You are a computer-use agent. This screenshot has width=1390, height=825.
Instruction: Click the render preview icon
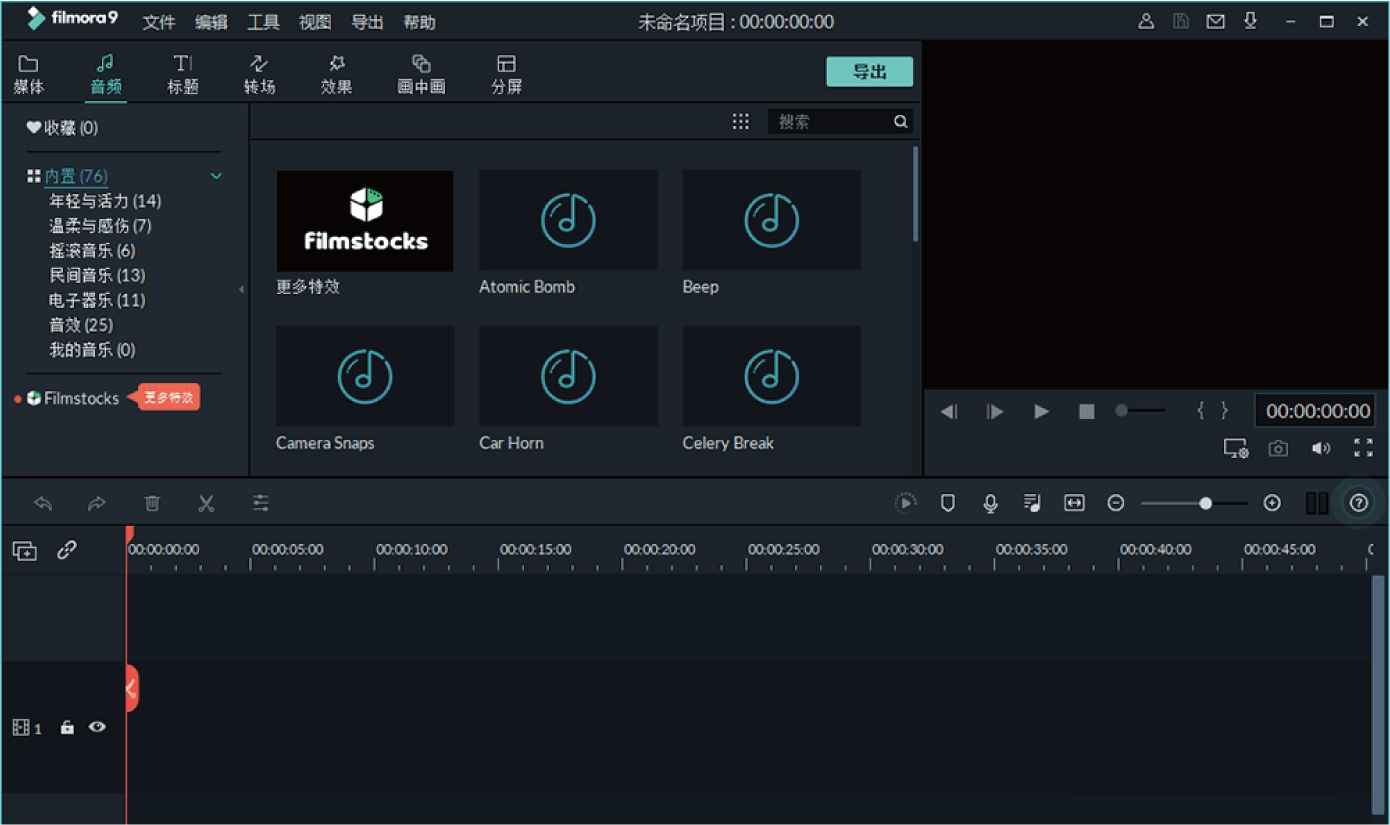coord(905,503)
